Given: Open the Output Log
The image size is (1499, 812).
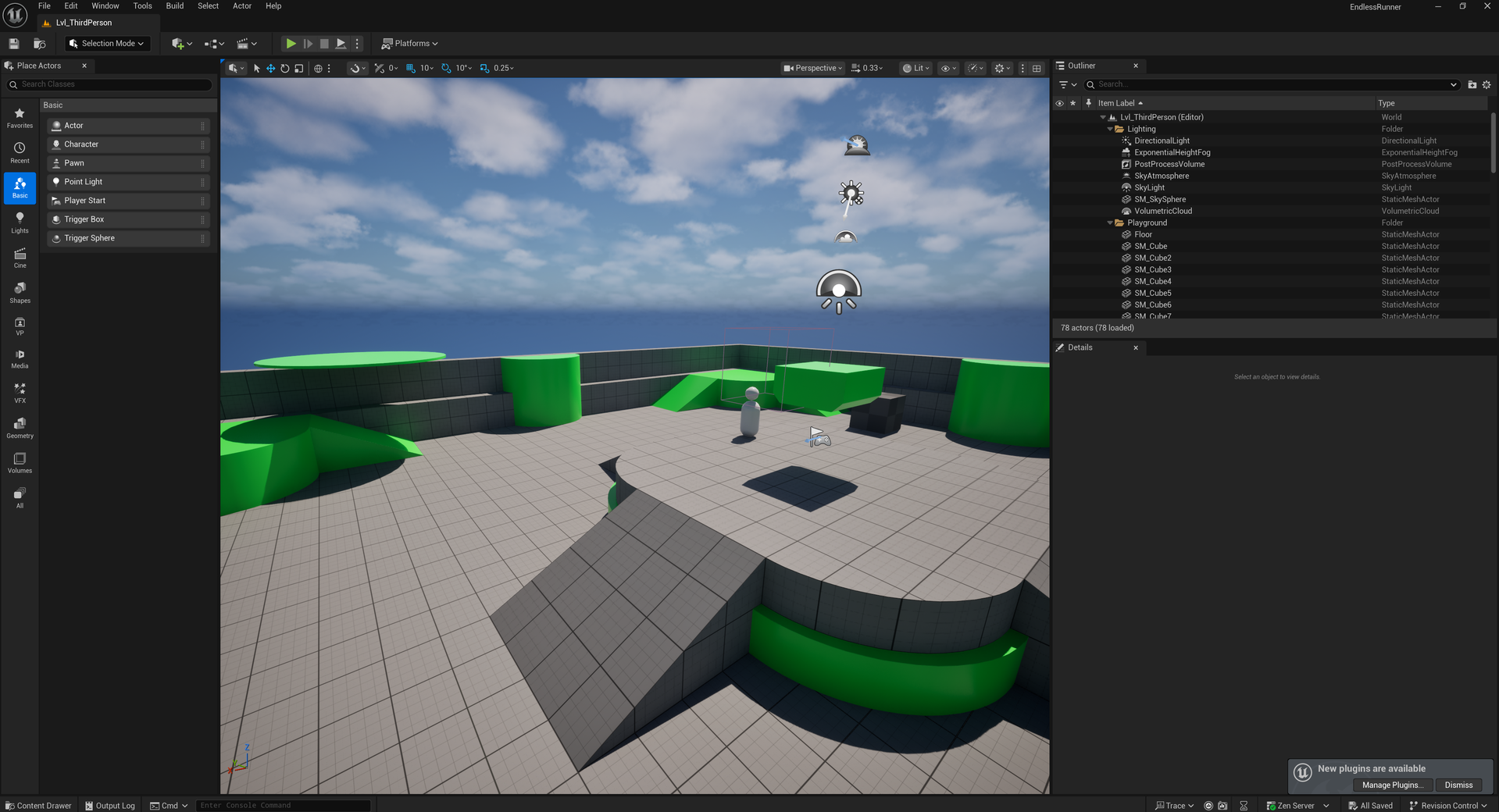Looking at the screenshot, I should tap(110, 806).
